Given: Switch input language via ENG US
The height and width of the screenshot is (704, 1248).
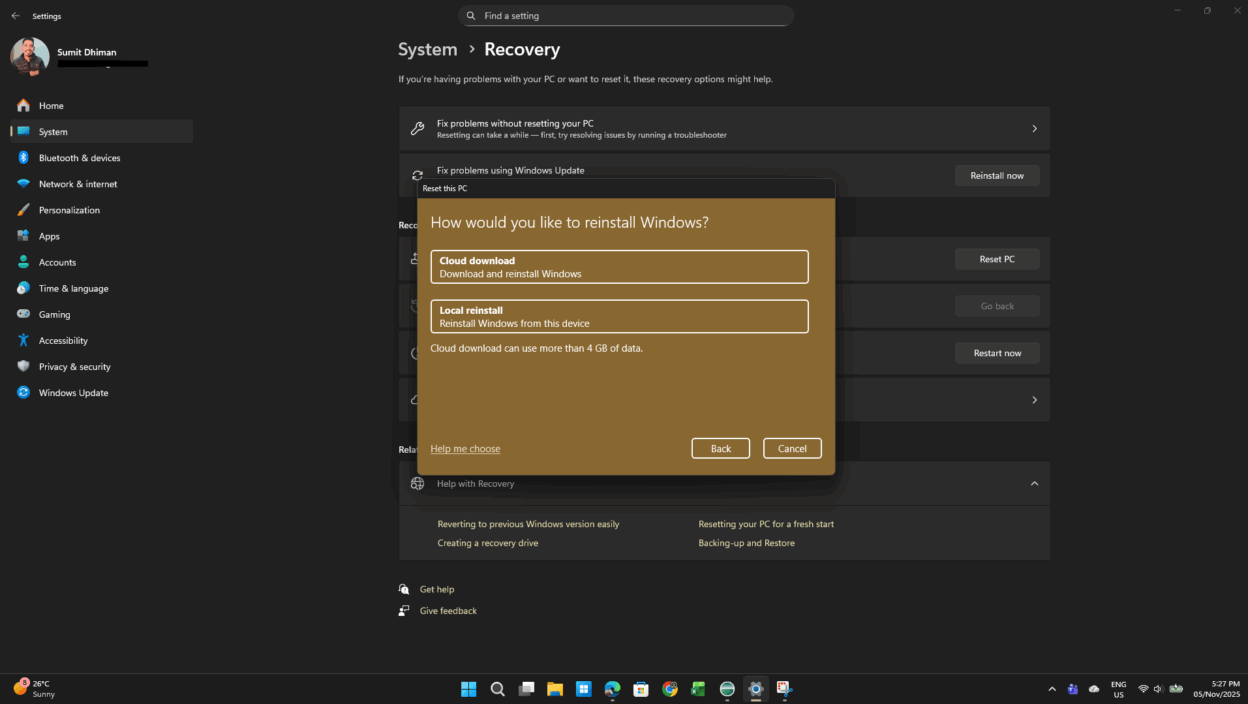Looking at the screenshot, I should coord(1118,689).
